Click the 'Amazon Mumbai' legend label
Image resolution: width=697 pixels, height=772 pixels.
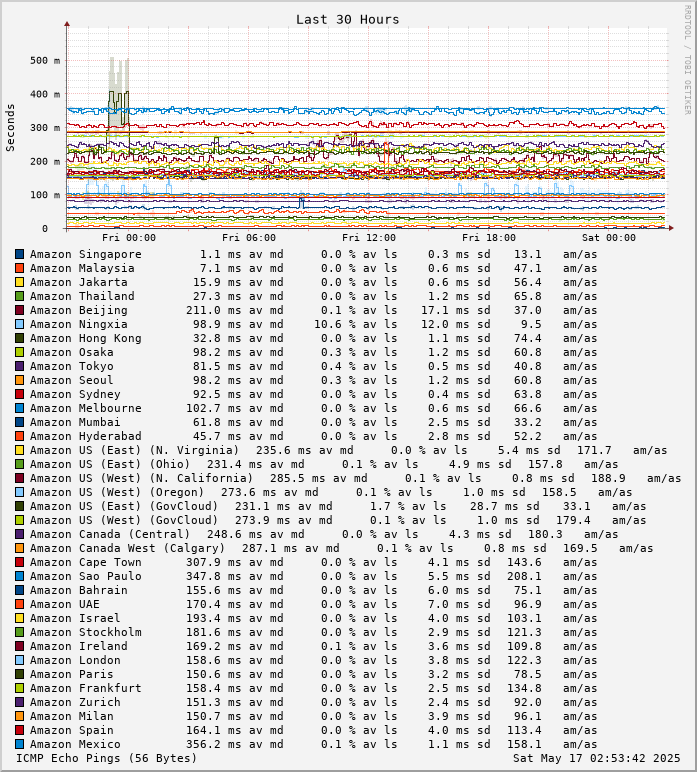pyautogui.click(x=75, y=422)
